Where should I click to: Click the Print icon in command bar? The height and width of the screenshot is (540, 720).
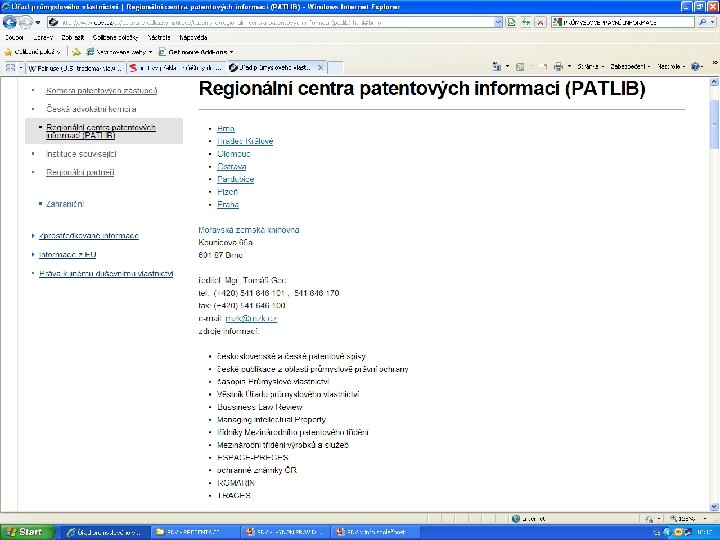click(558, 67)
